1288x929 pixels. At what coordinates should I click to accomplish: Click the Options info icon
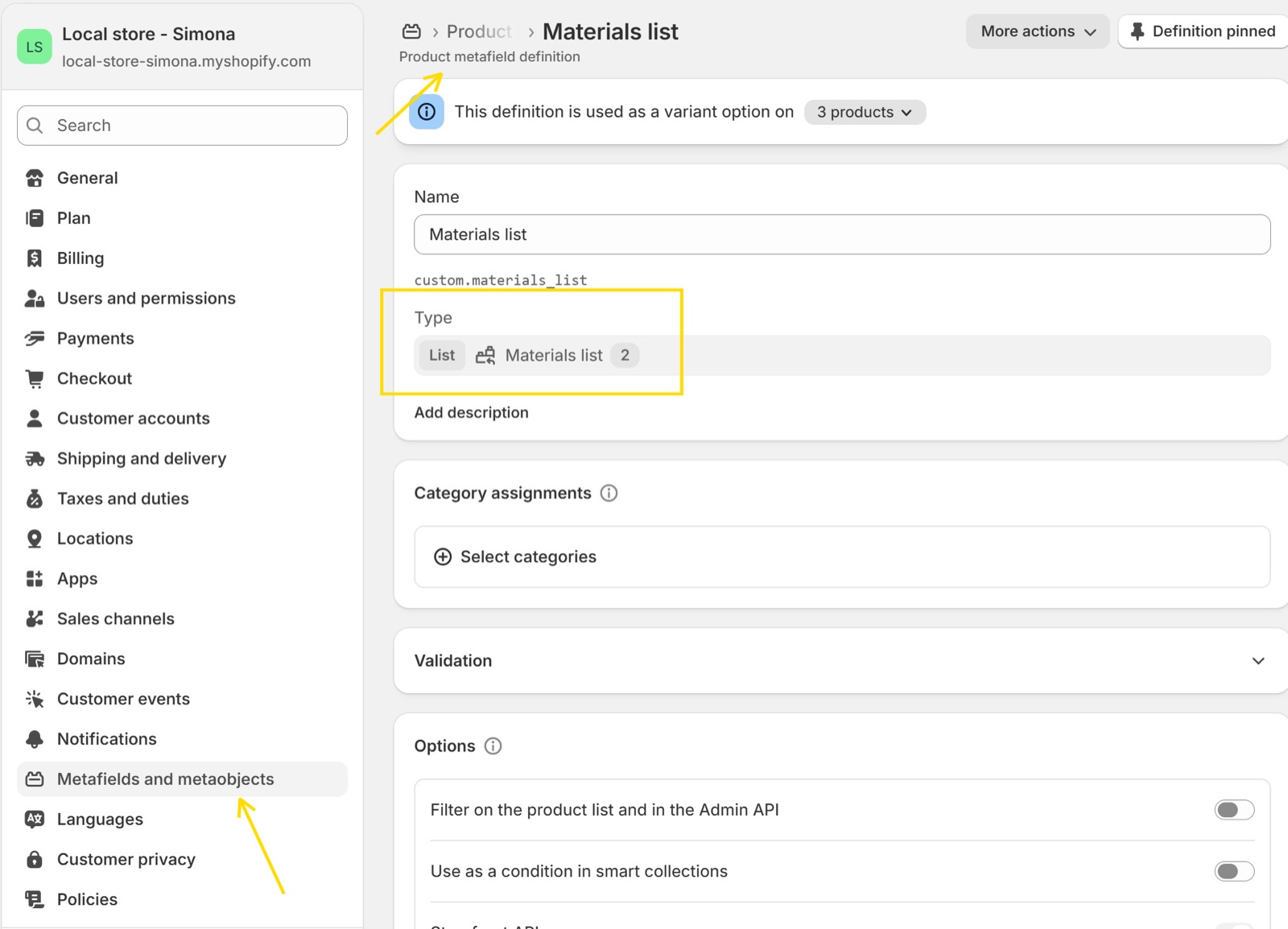click(x=493, y=746)
